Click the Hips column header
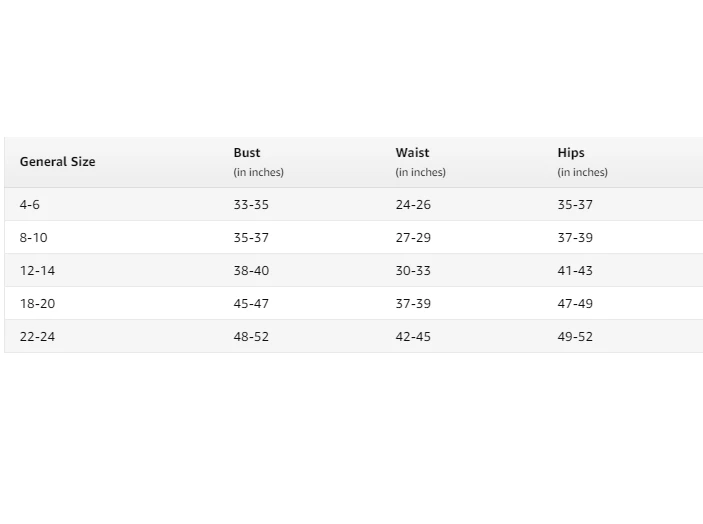Screen dimensions: 703x524 571,153
